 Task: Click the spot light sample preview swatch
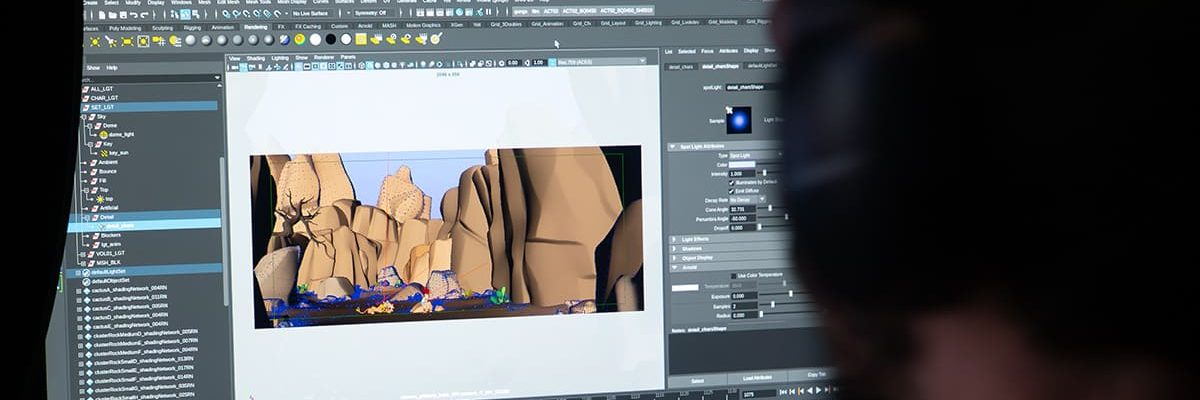pyautogui.click(x=739, y=120)
